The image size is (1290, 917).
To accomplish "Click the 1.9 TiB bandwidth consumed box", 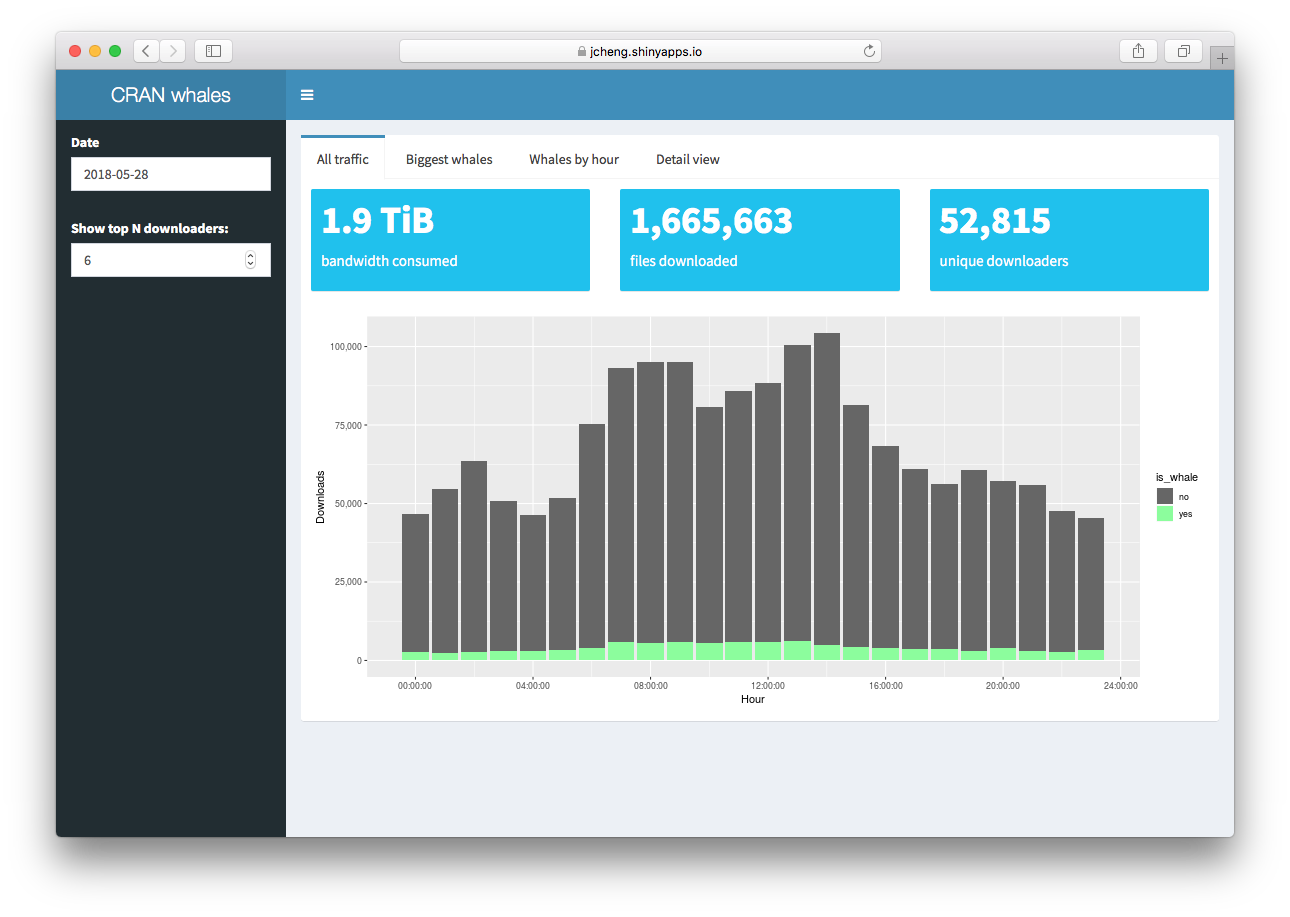I will [x=450, y=240].
